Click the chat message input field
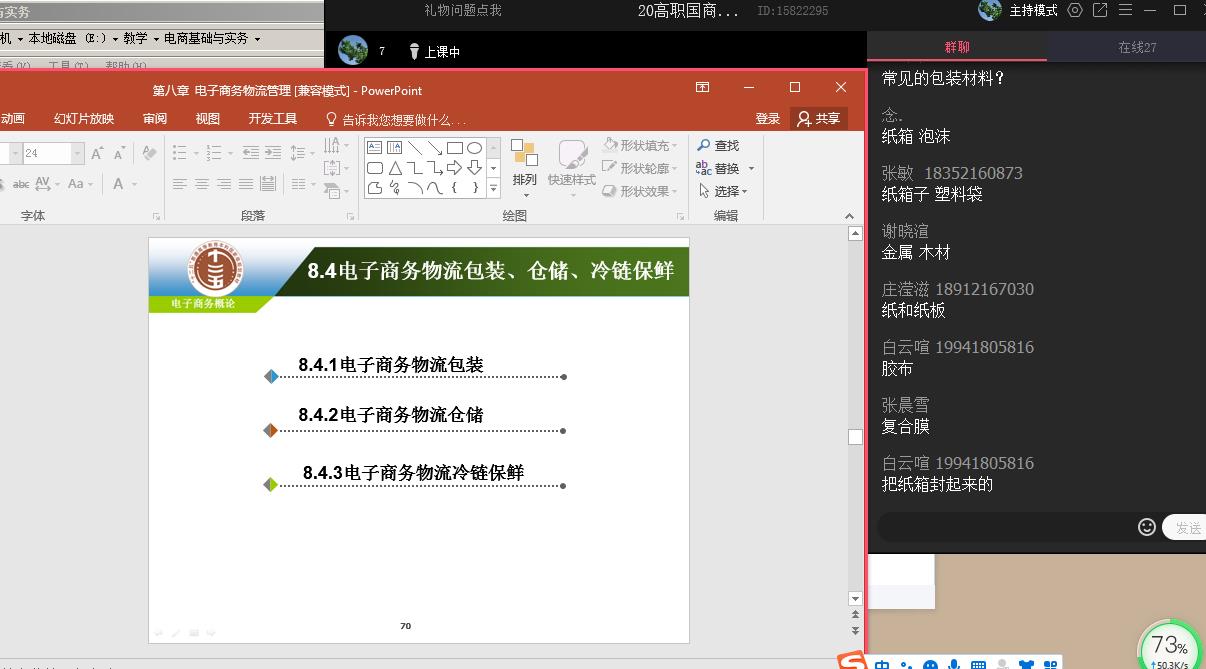Viewport: 1206px width, 669px height. tap(1005, 527)
